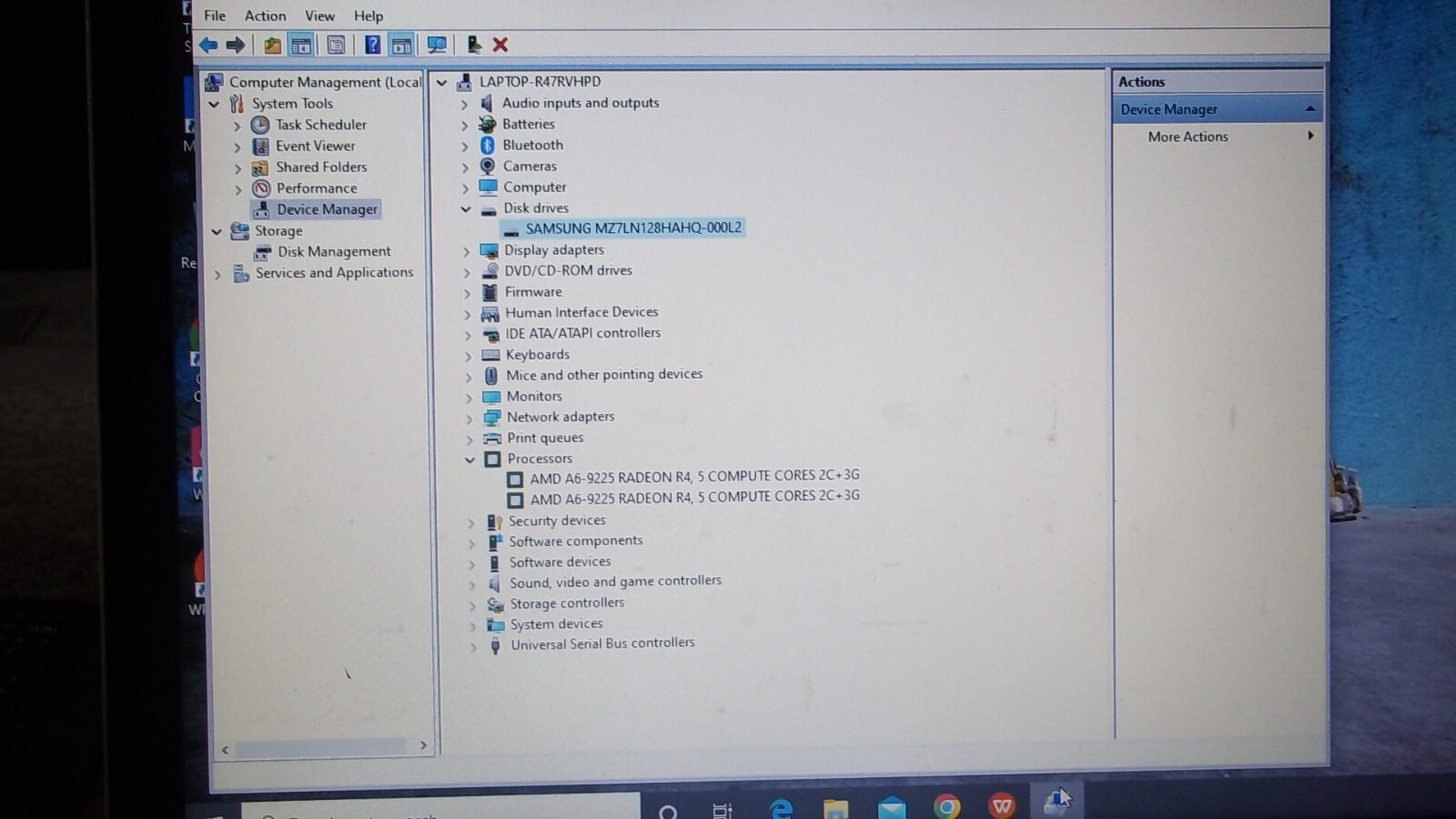Click the Batteries category icon
The image size is (1456, 819).
(487, 125)
